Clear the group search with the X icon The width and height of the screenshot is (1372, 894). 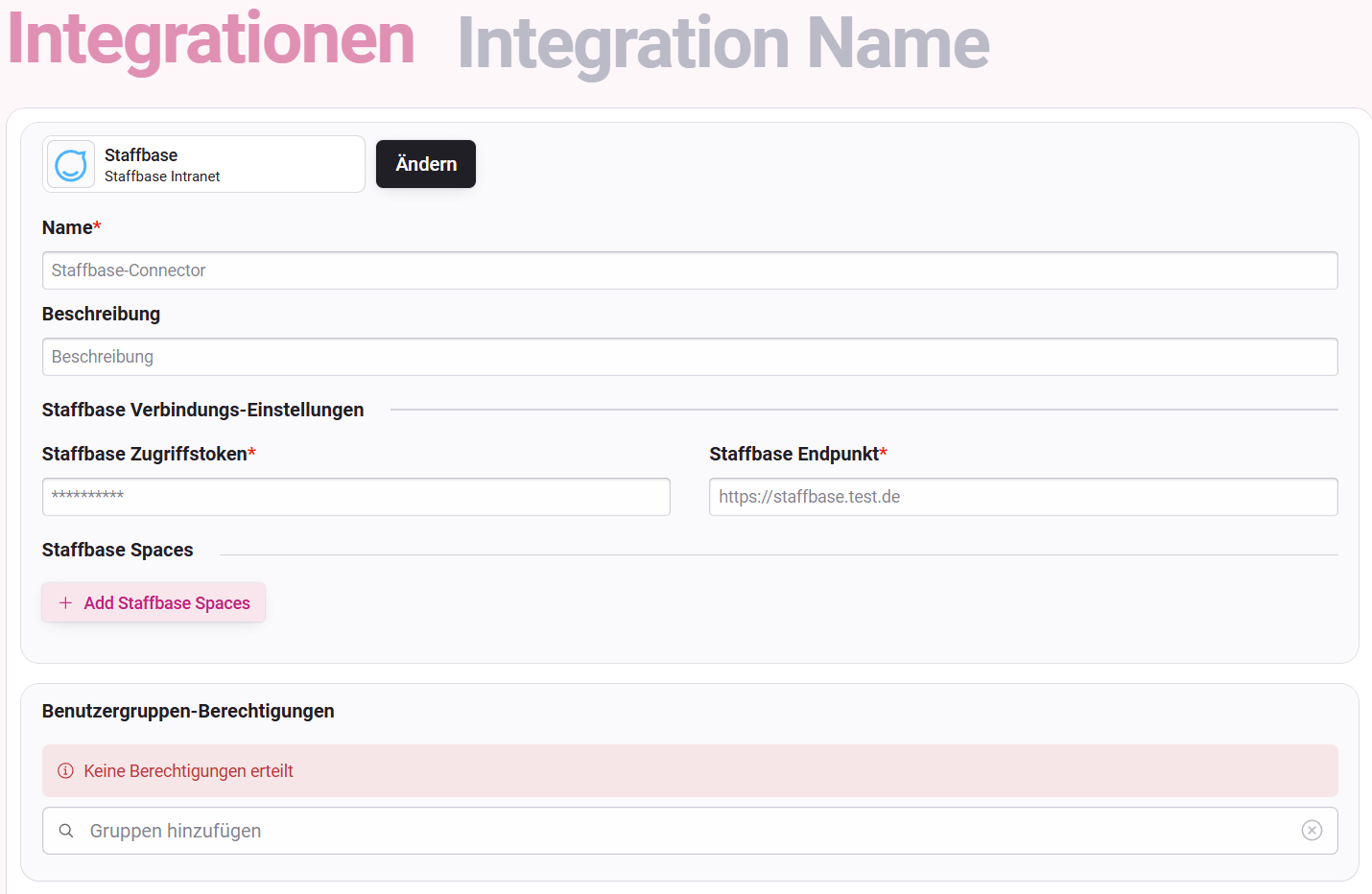(1312, 831)
